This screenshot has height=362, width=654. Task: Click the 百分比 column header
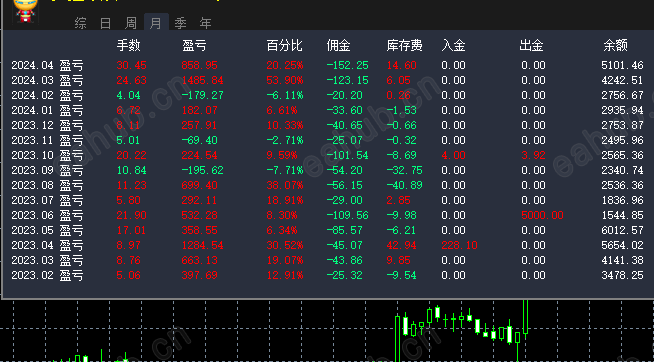point(284,45)
